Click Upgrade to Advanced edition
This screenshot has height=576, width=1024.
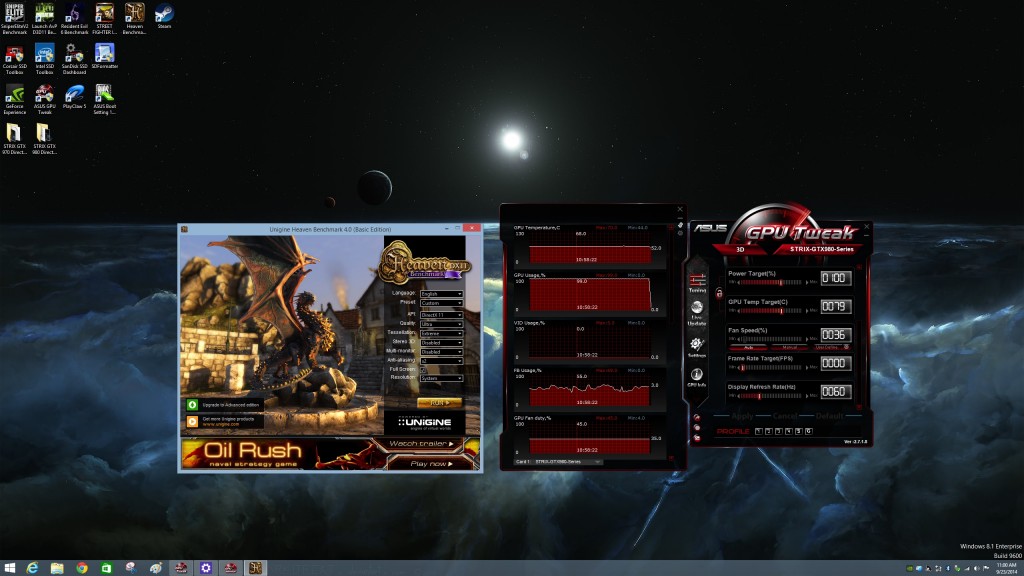pos(225,405)
